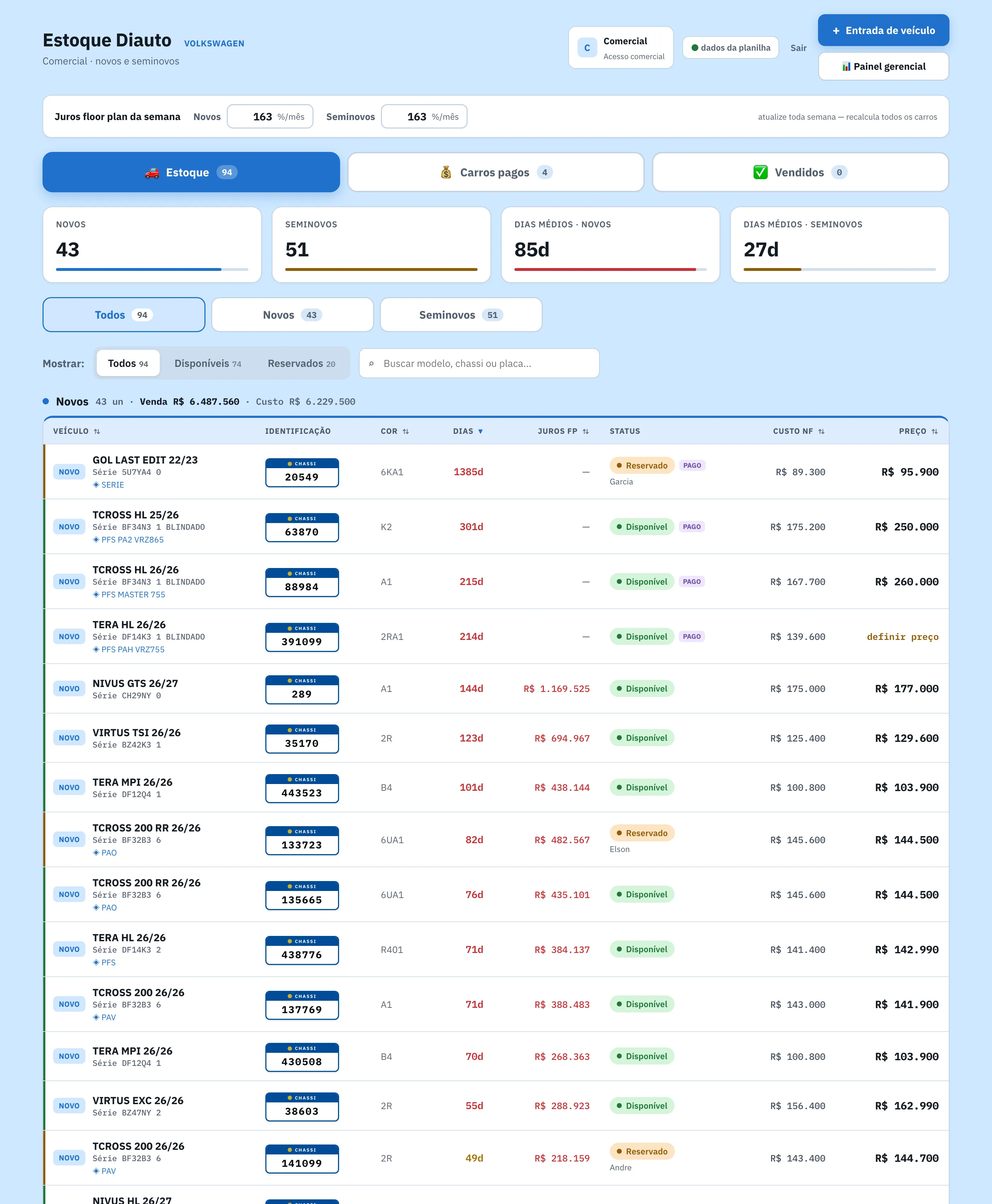
Task: Click the "Buscar modelo, chassi ou placa" search box
Action: pyautogui.click(x=479, y=363)
